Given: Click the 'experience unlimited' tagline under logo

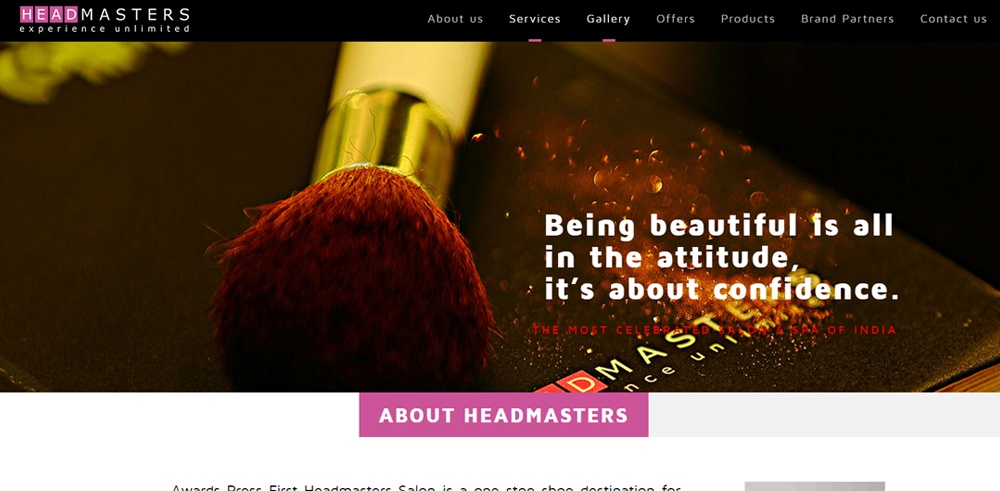Looking at the screenshot, I should 105,29.
